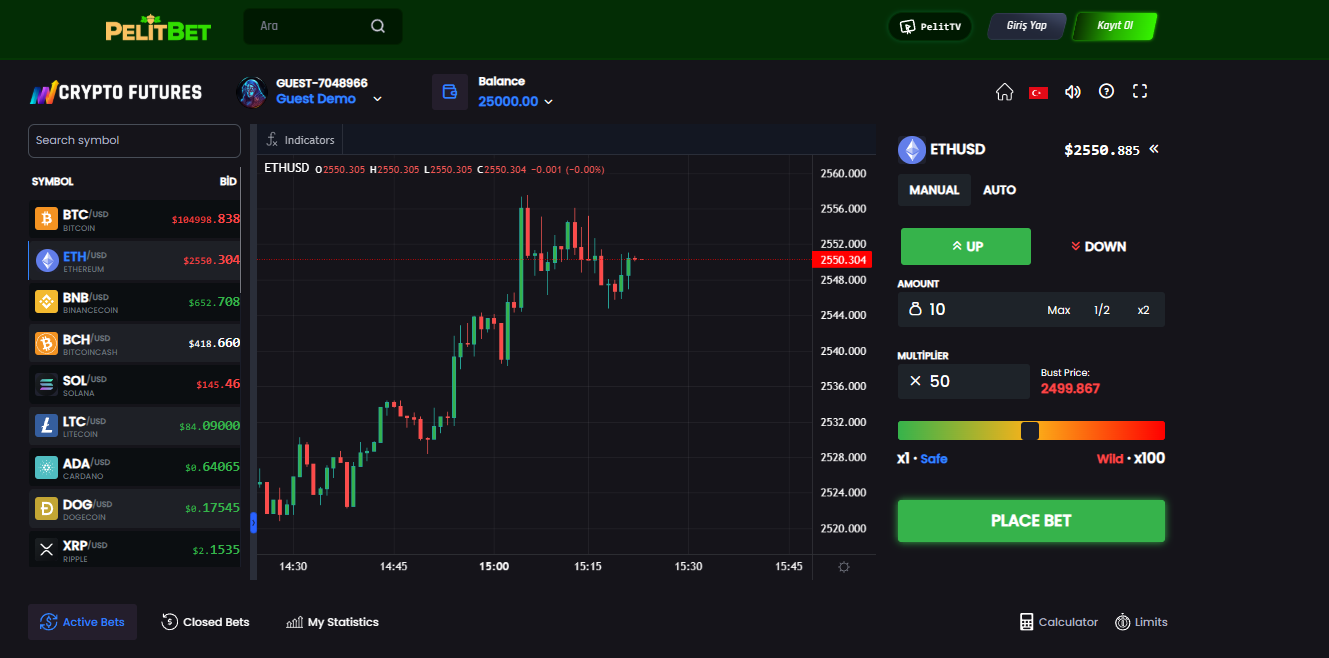This screenshot has width=1329, height=658.
Task: Select the Ripple XRP icon
Action: coord(46,549)
